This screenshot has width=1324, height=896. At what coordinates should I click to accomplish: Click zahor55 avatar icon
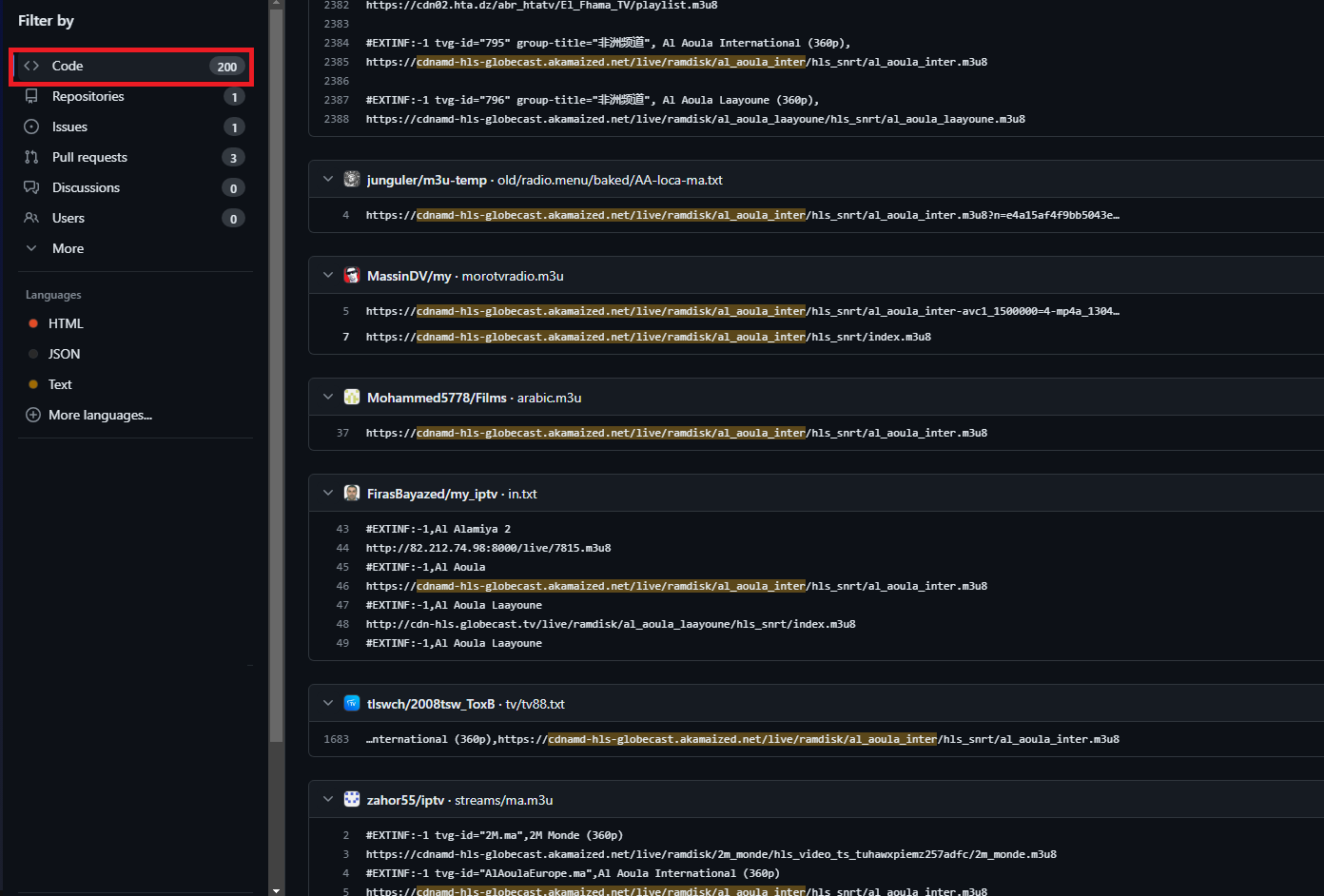coord(352,799)
